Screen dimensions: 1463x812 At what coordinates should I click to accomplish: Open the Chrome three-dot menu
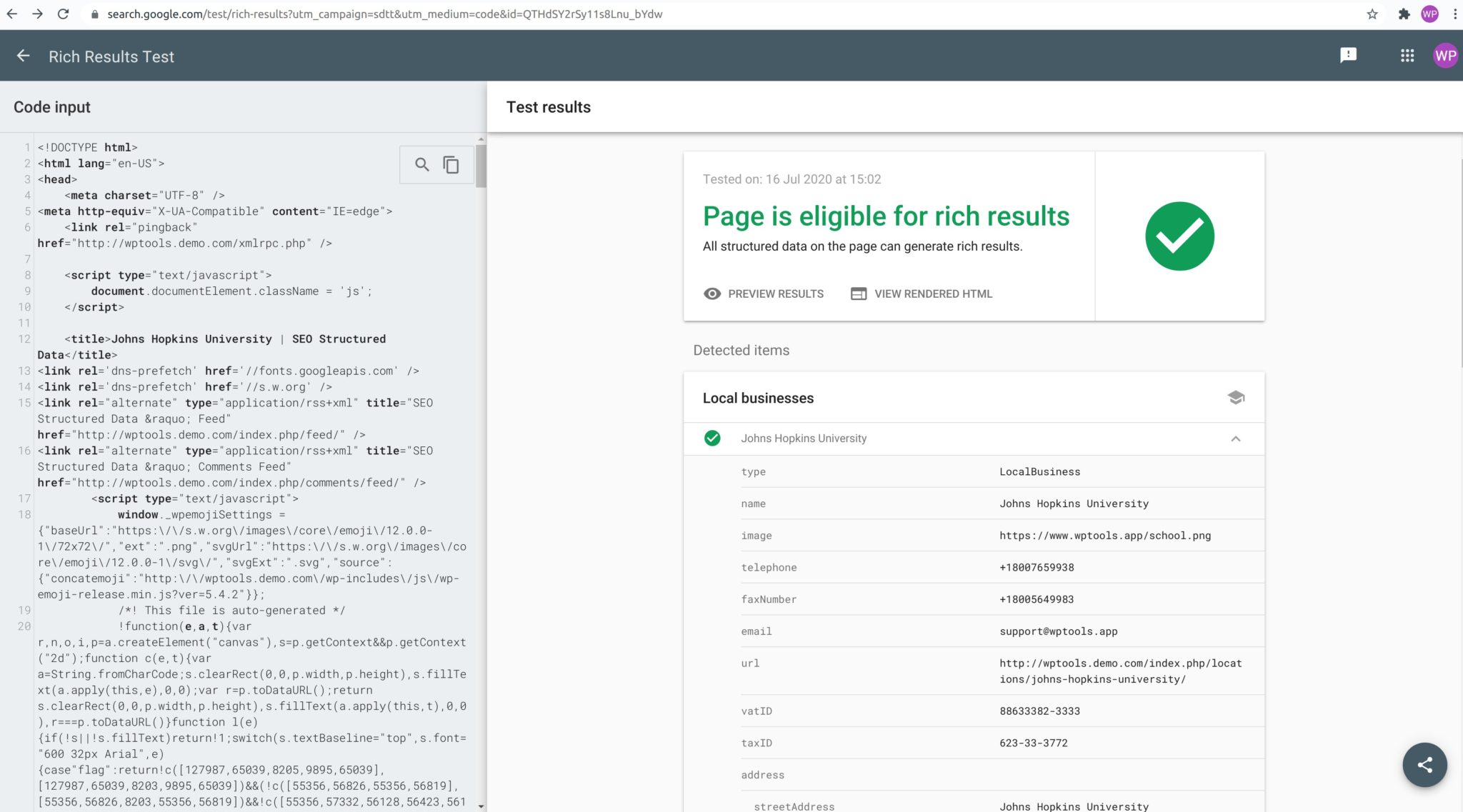[x=1456, y=13]
